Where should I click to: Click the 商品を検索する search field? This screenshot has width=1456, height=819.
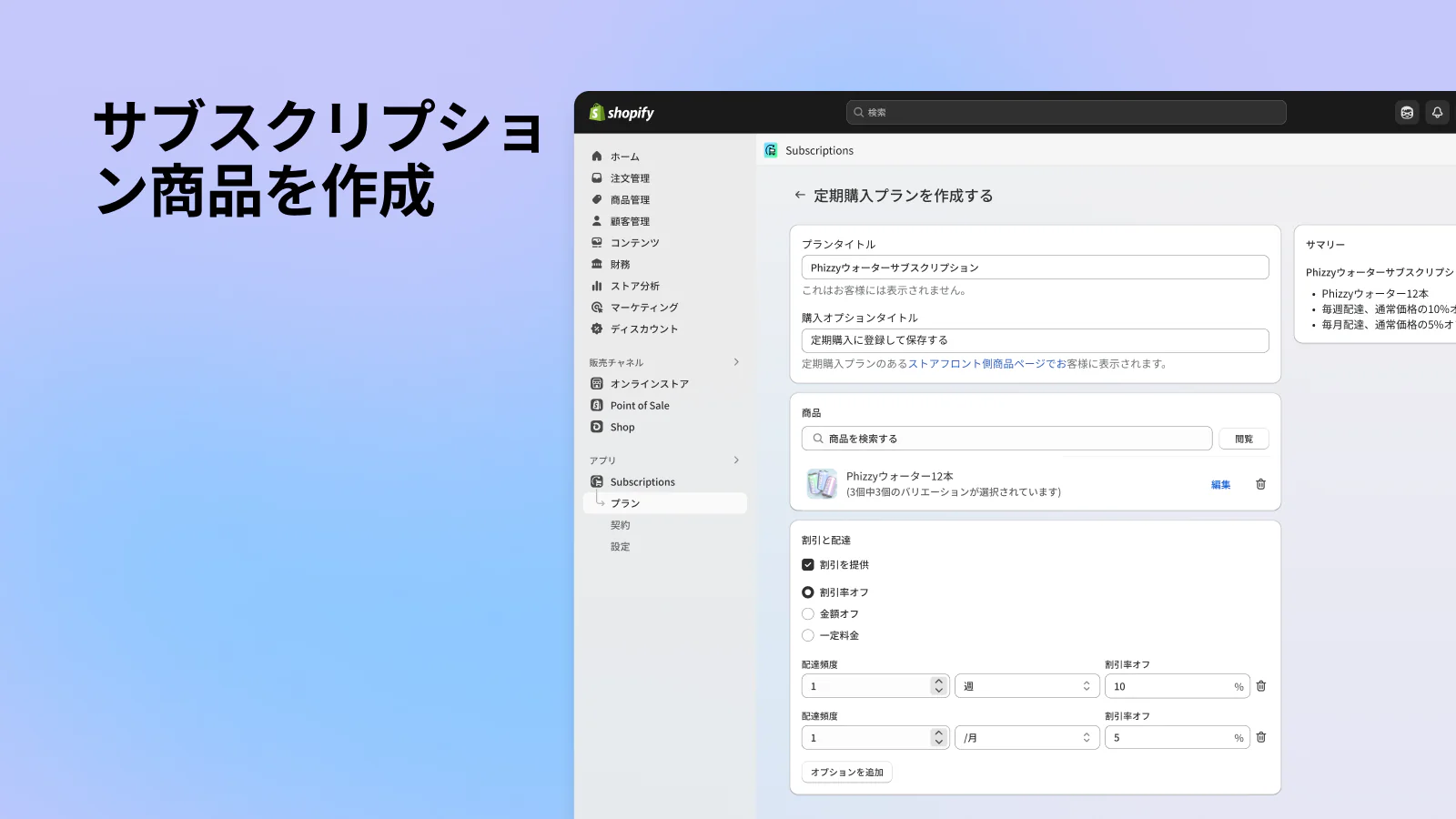click(1006, 439)
